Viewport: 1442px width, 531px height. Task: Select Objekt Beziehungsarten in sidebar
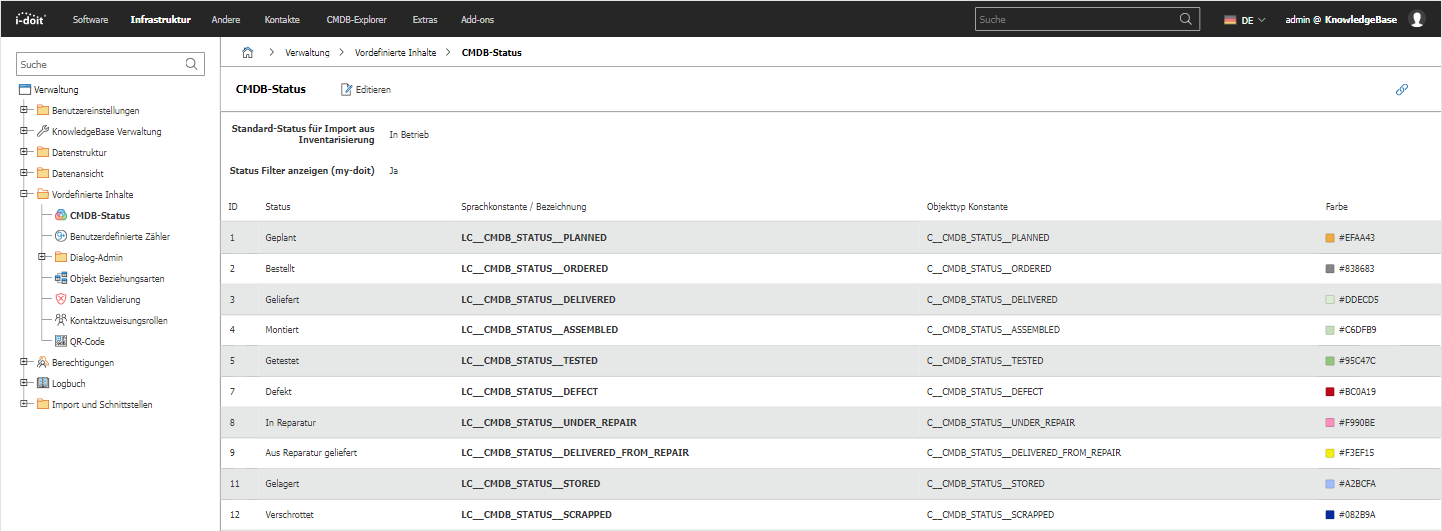(x=116, y=278)
